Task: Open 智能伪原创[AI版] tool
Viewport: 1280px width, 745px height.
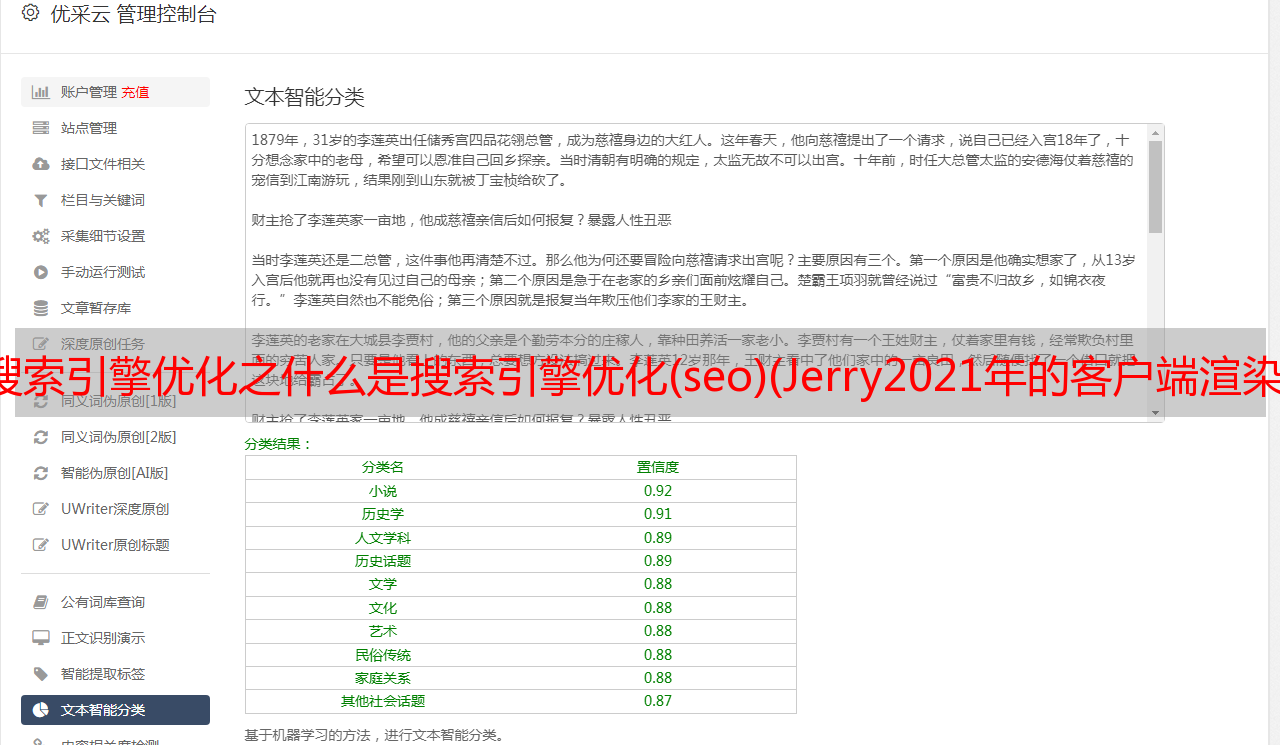Action: pos(115,473)
